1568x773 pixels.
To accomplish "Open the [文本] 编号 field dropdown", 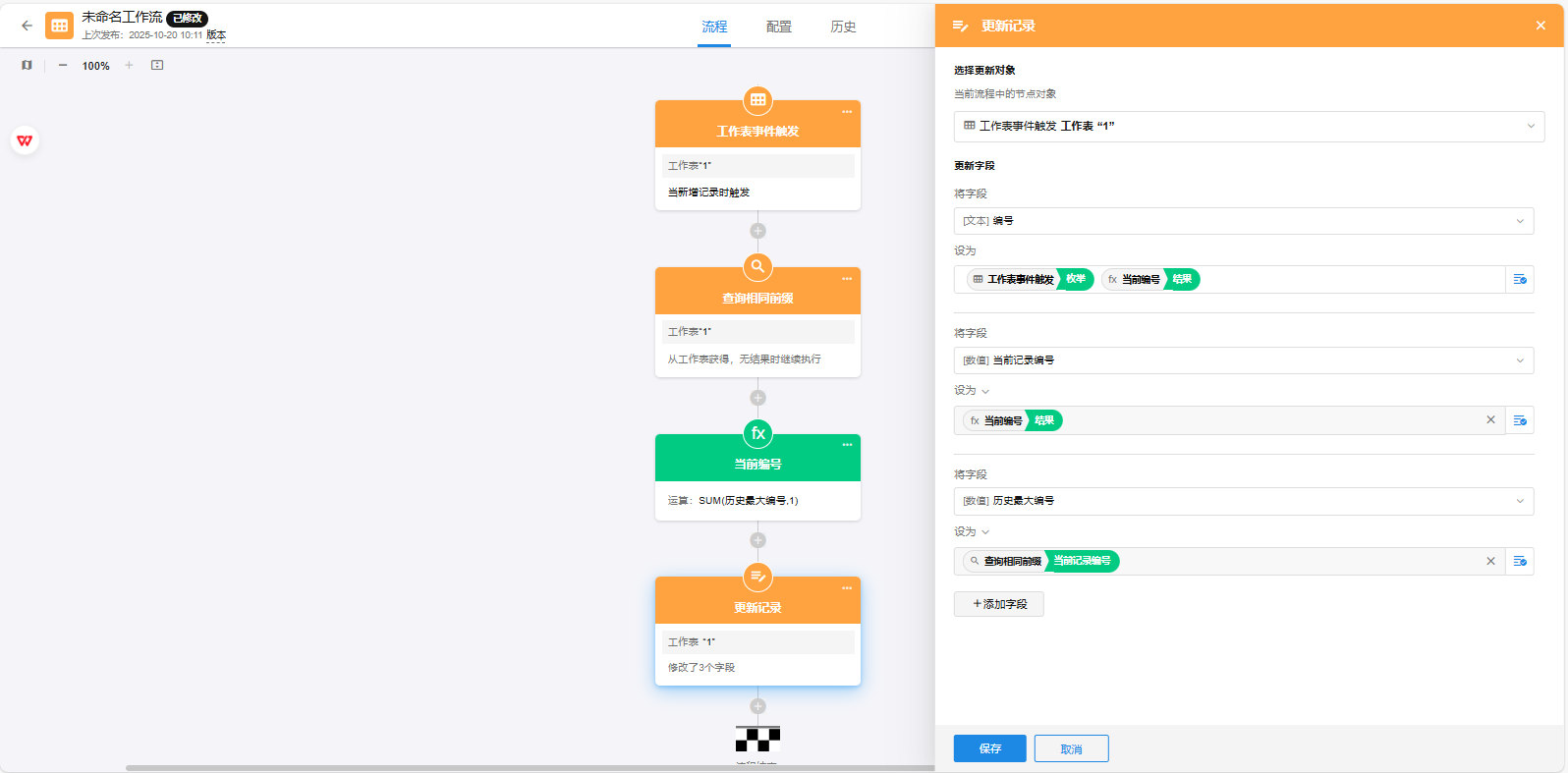I will click(x=1243, y=221).
